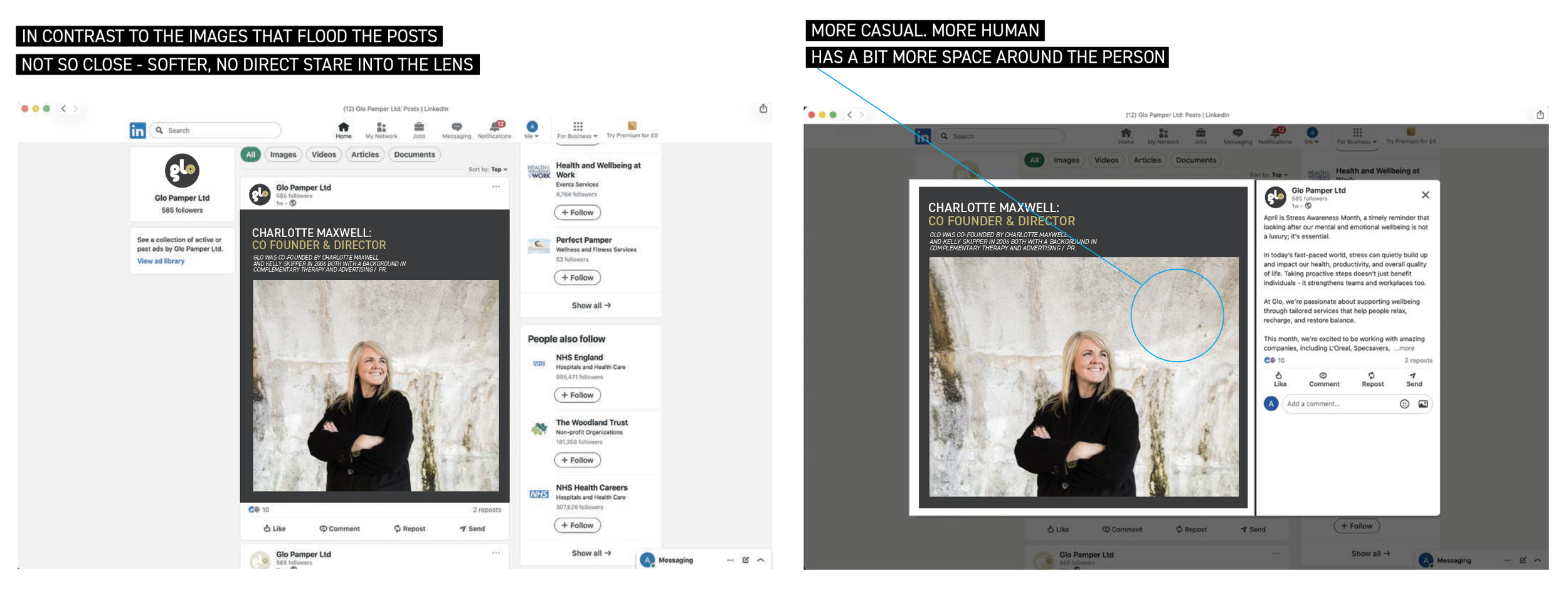Screen dimensions: 1568x591
Task: Open Messaging bar options dots, undimmed window
Action: pyautogui.click(x=730, y=560)
